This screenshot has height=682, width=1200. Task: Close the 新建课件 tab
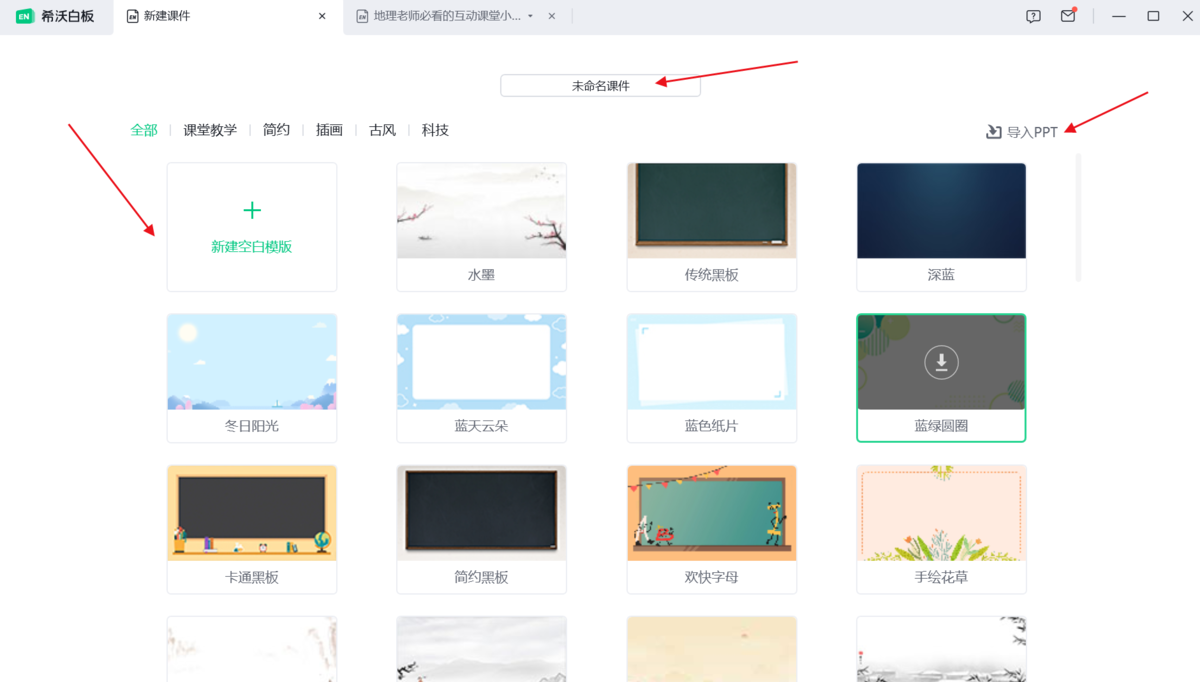(322, 16)
